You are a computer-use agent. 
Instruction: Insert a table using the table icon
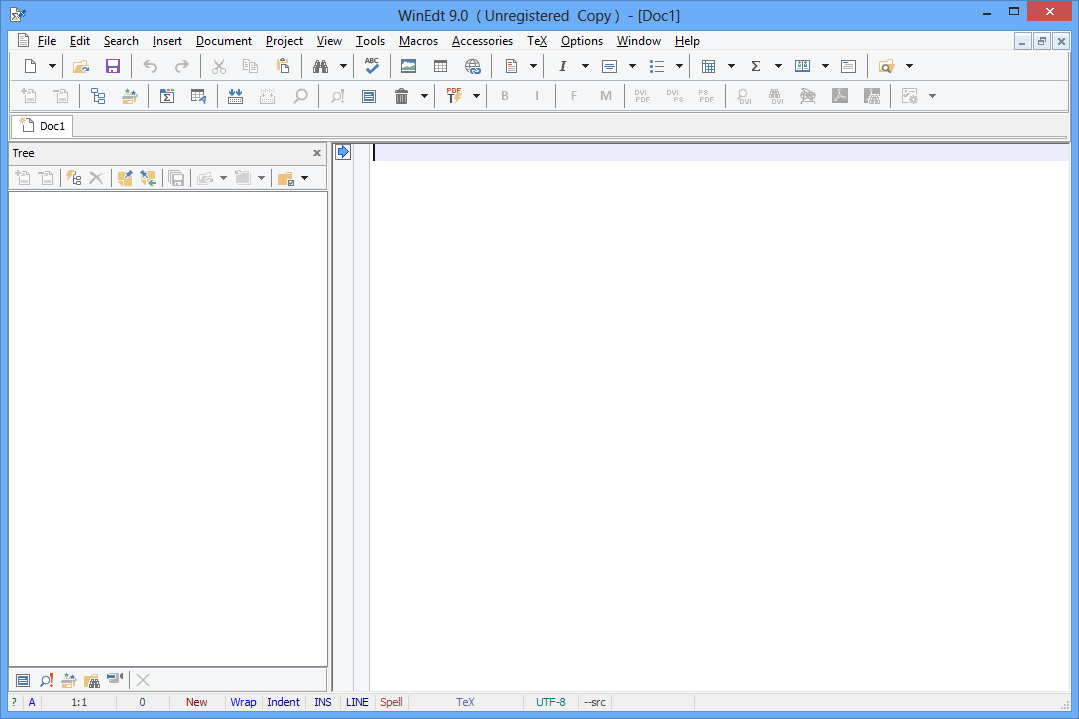(440, 66)
